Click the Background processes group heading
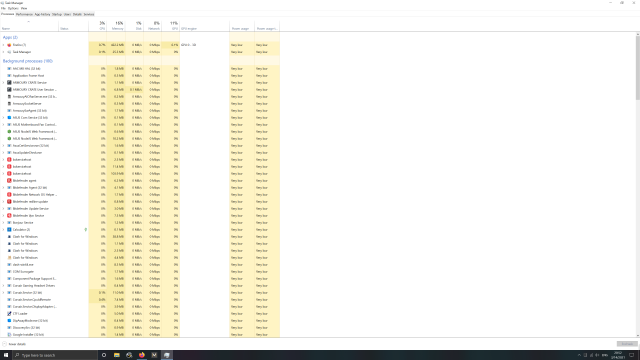The width and height of the screenshot is (640, 360). tap(28, 61)
